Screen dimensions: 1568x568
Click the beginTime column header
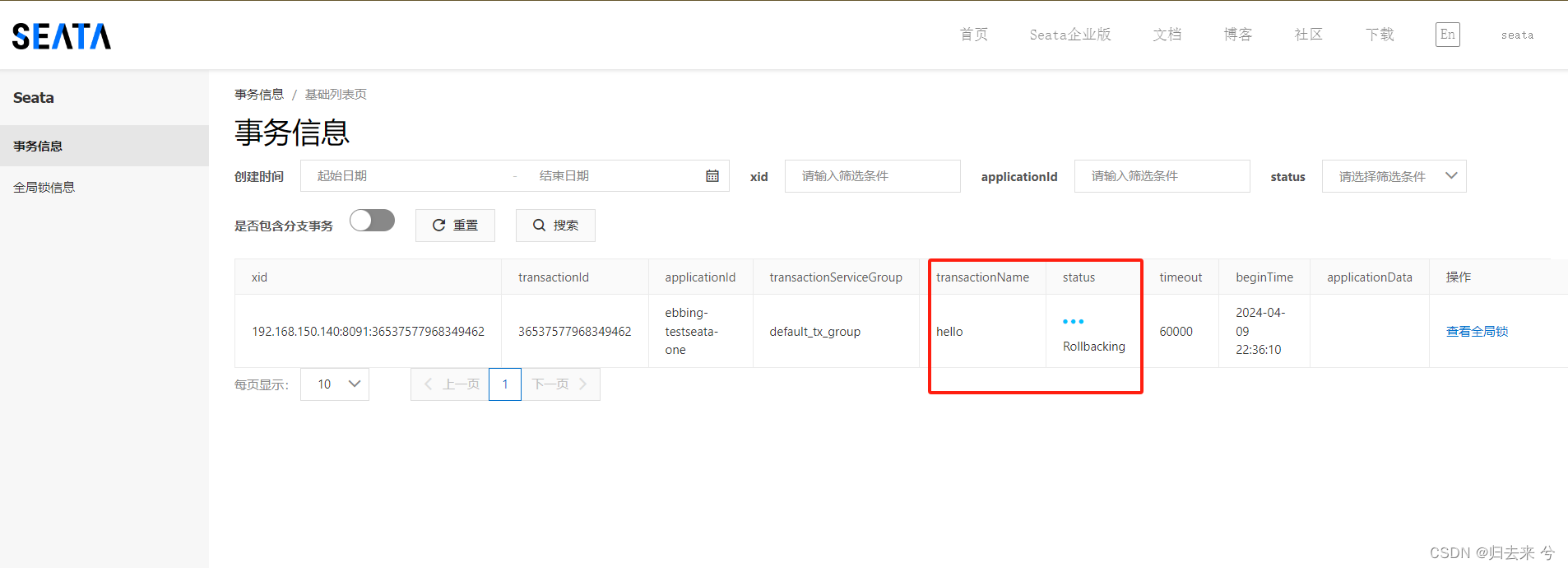tap(1264, 277)
